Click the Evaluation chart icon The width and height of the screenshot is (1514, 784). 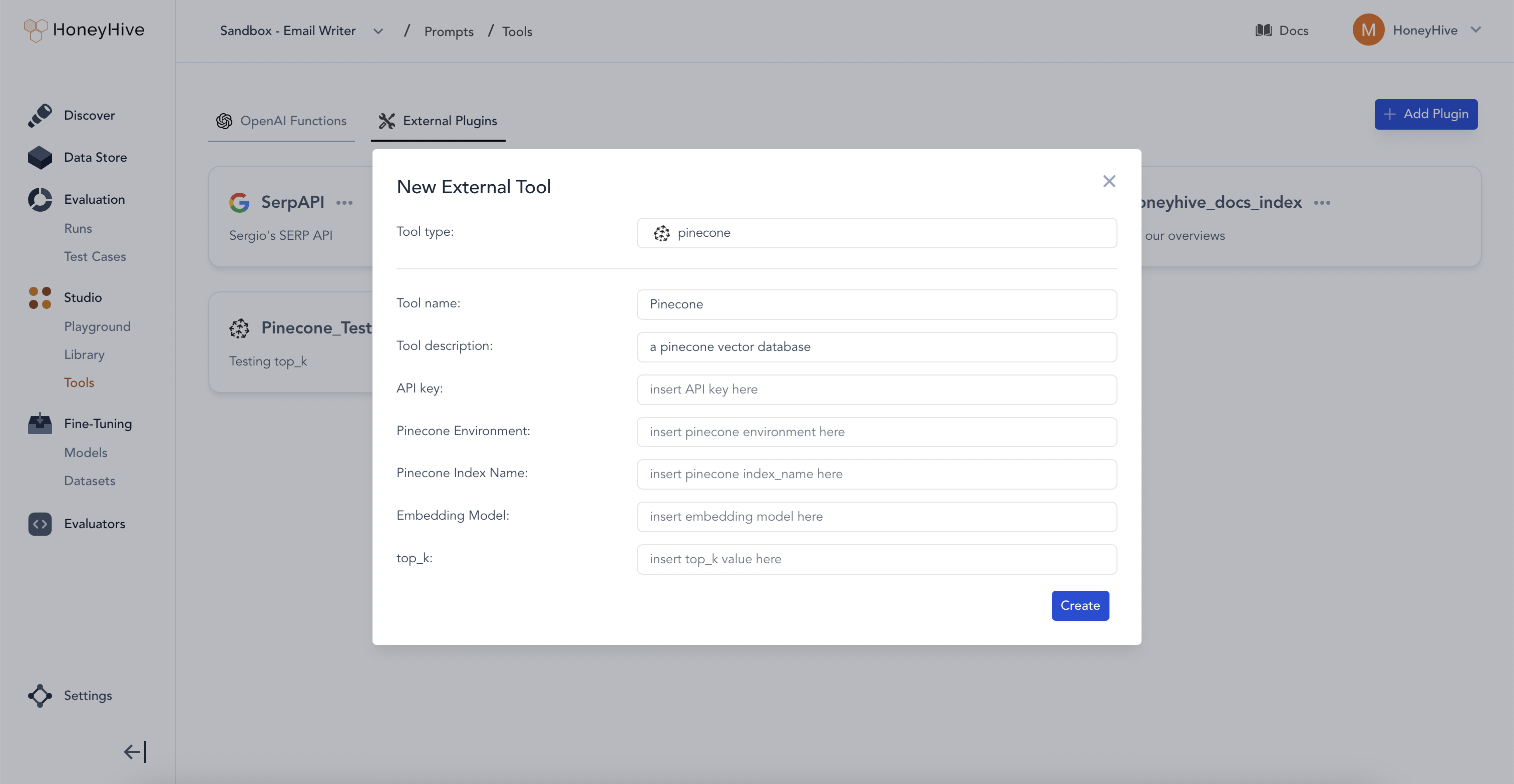point(40,199)
